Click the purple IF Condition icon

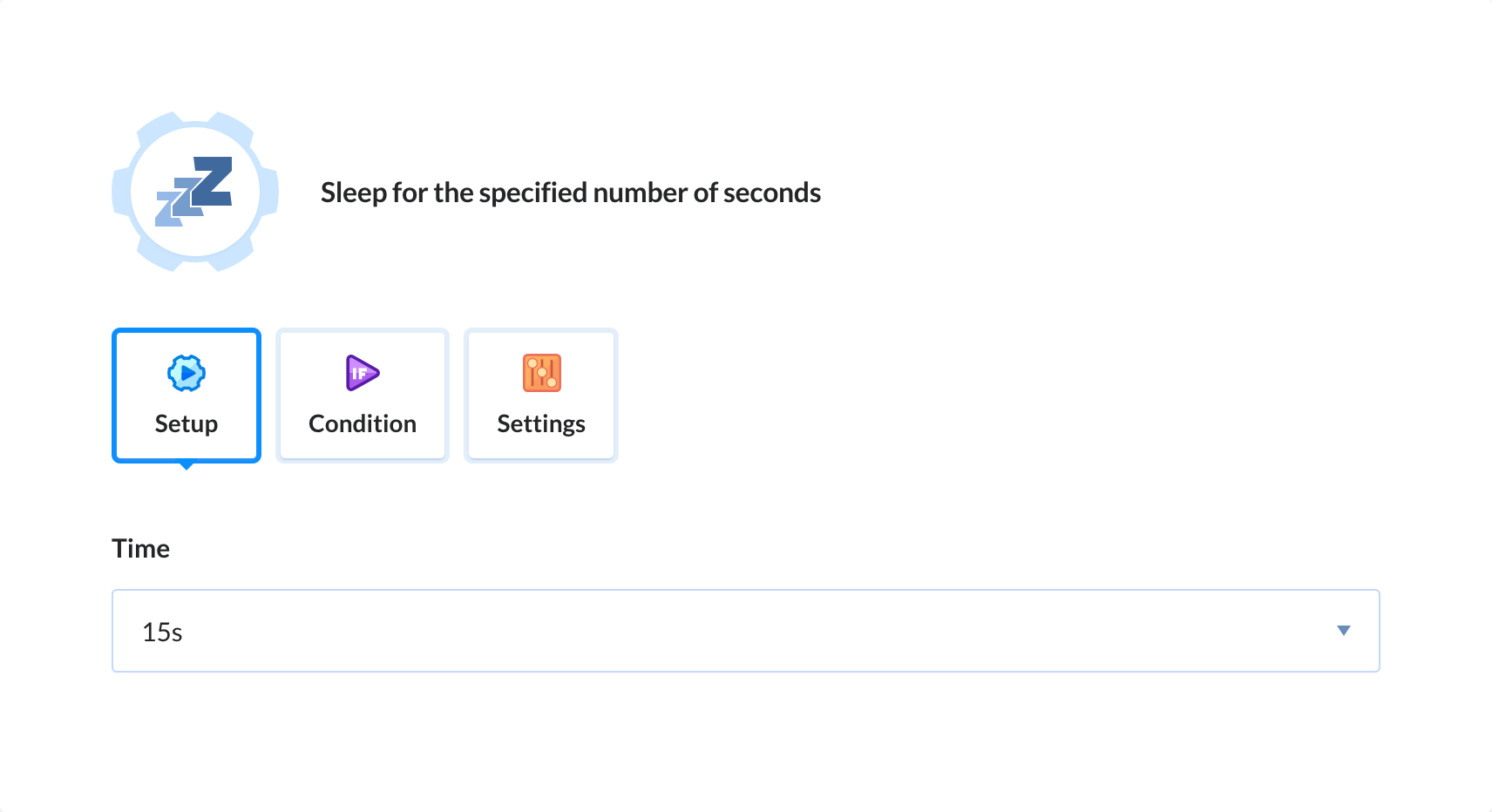point(363,373)
